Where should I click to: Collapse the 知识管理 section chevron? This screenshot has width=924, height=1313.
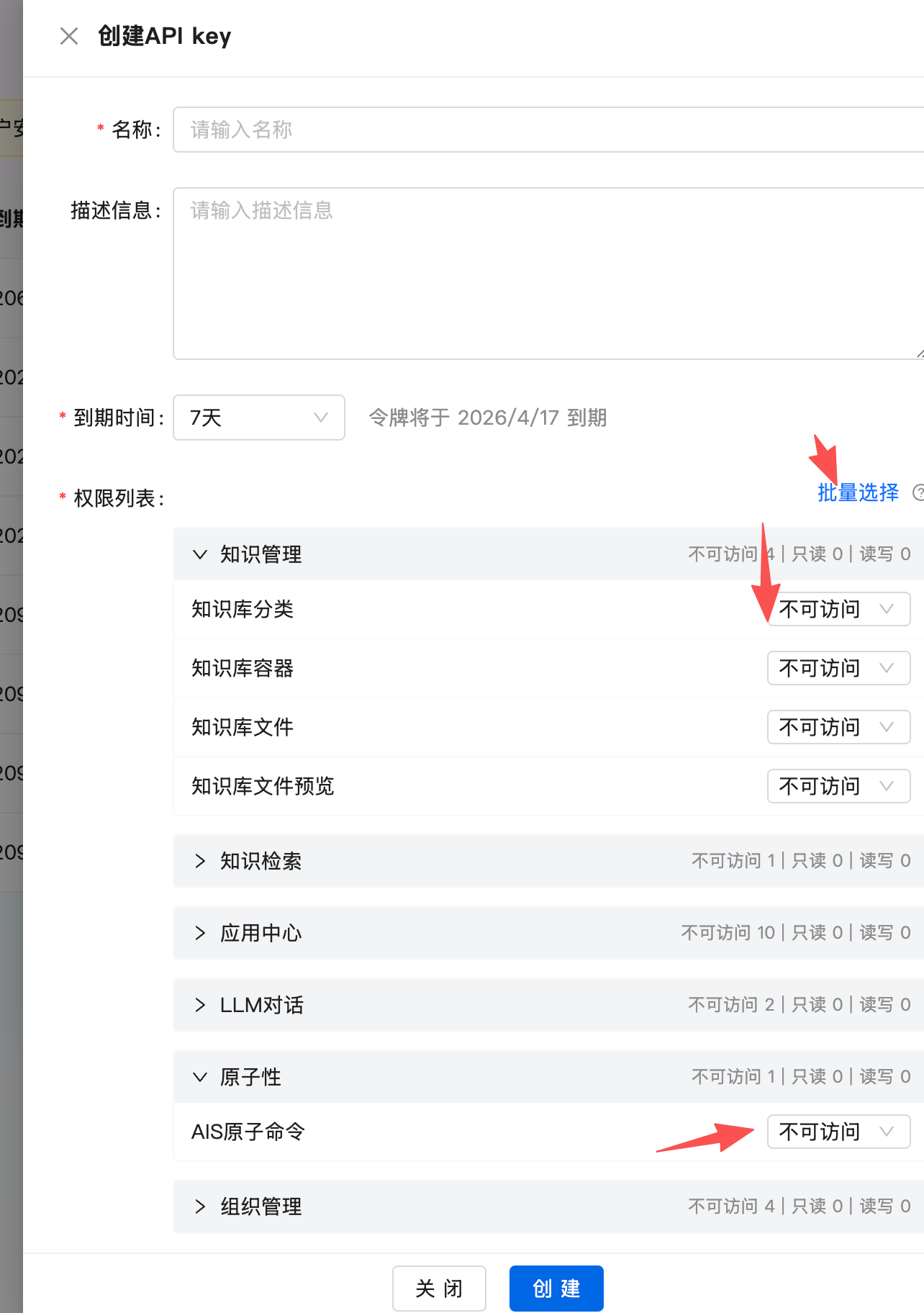(200, 554)
